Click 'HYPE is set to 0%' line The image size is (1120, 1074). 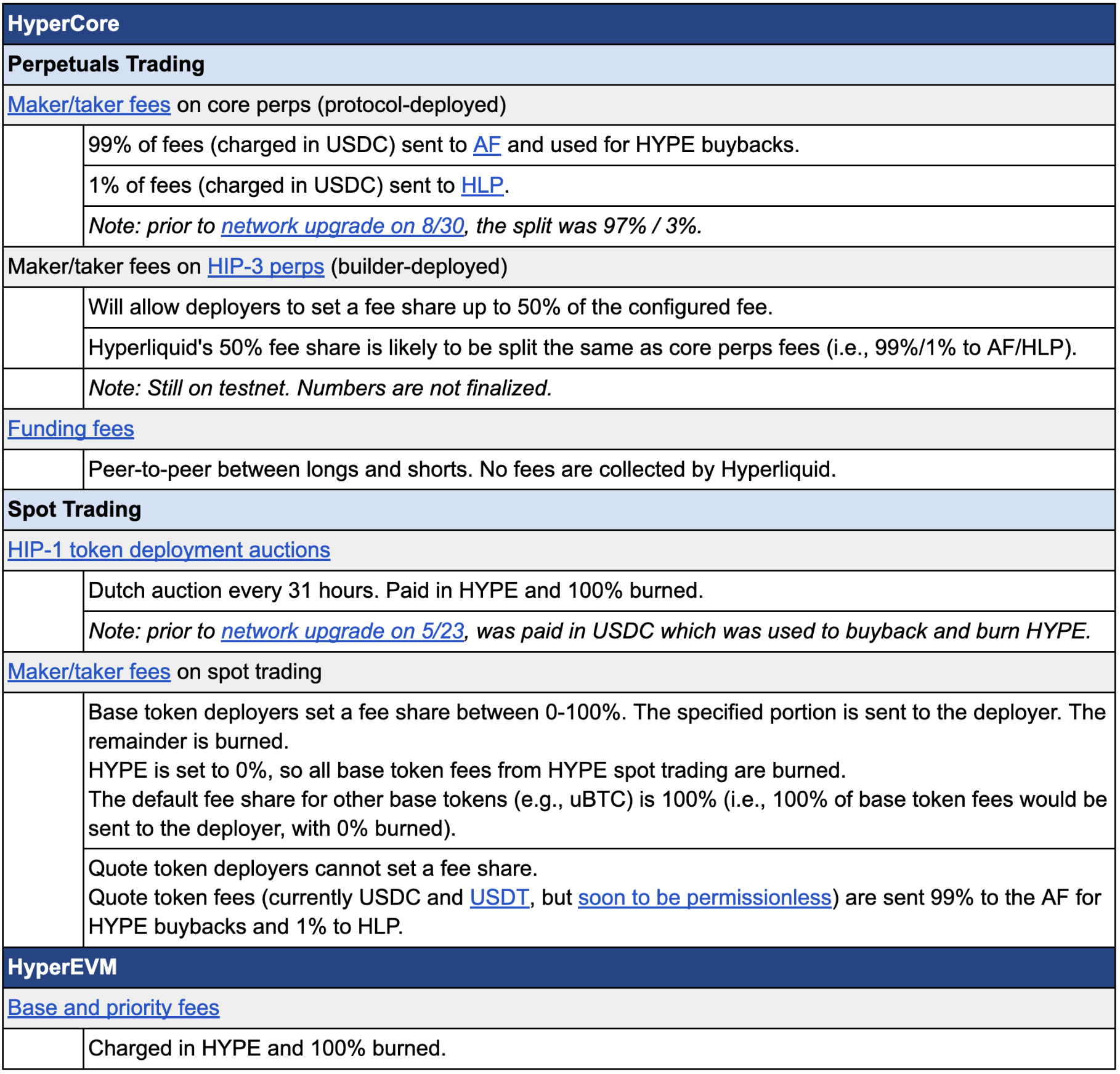[467, 770]
